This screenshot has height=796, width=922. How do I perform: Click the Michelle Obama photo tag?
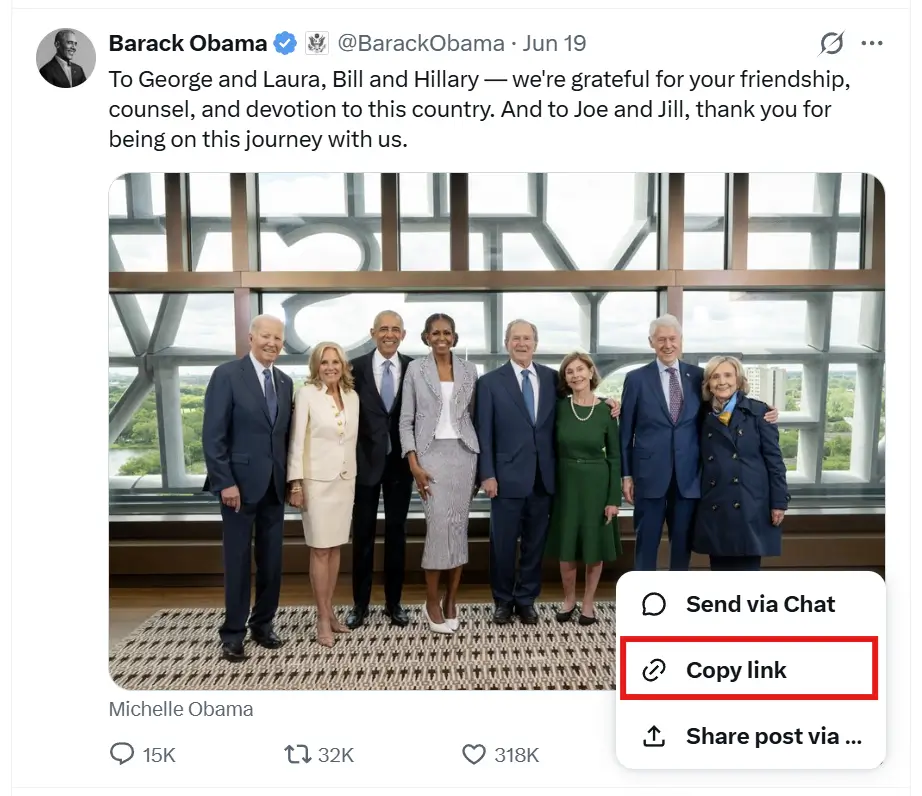tap(181, 709)
